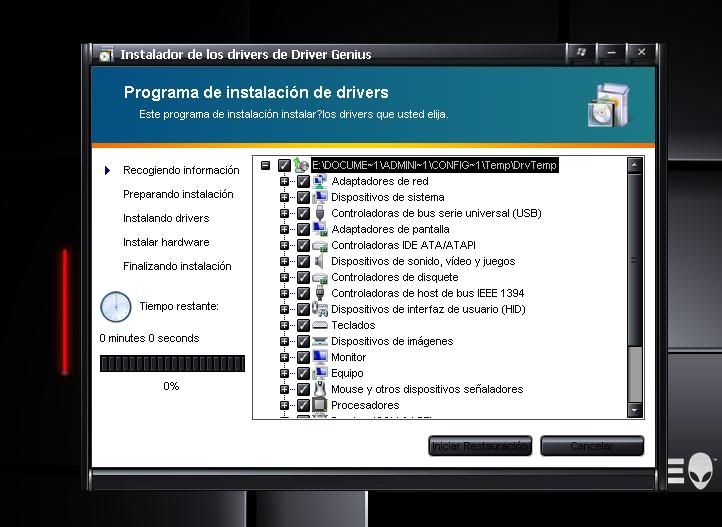
Task: Select the Monitor tree row label
Action: point(349,357)
